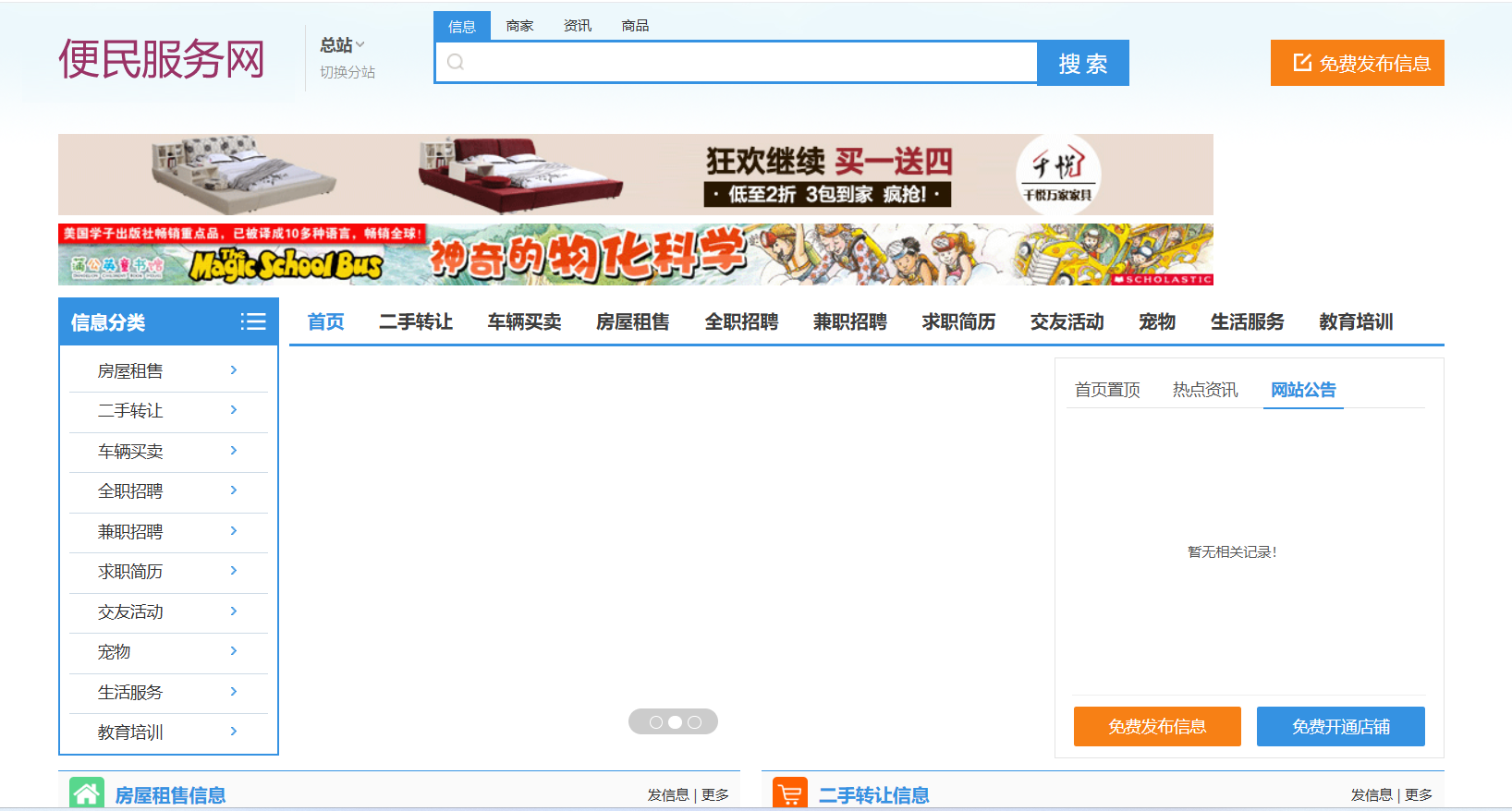This screenshot has width=1512, height=811.
Task: Switch to the 热点资讯 tab
Action: click(x=1204, y=390)
